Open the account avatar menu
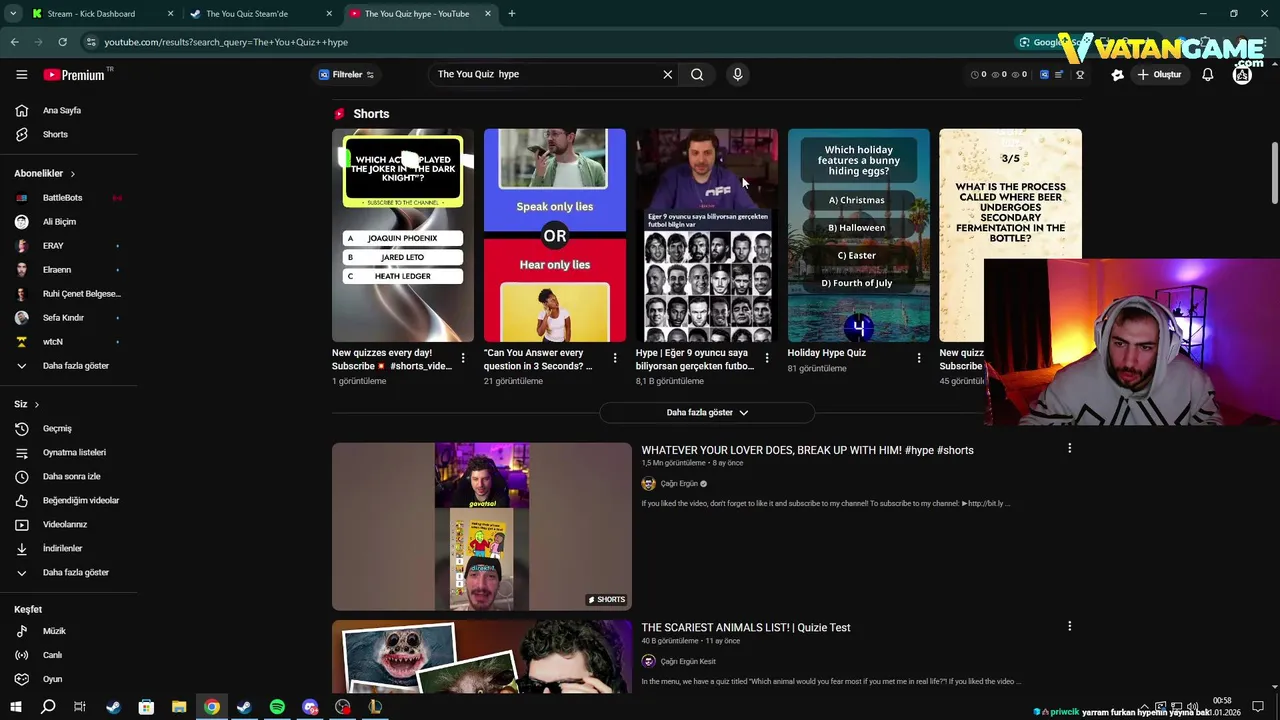 pos(1242,74)
